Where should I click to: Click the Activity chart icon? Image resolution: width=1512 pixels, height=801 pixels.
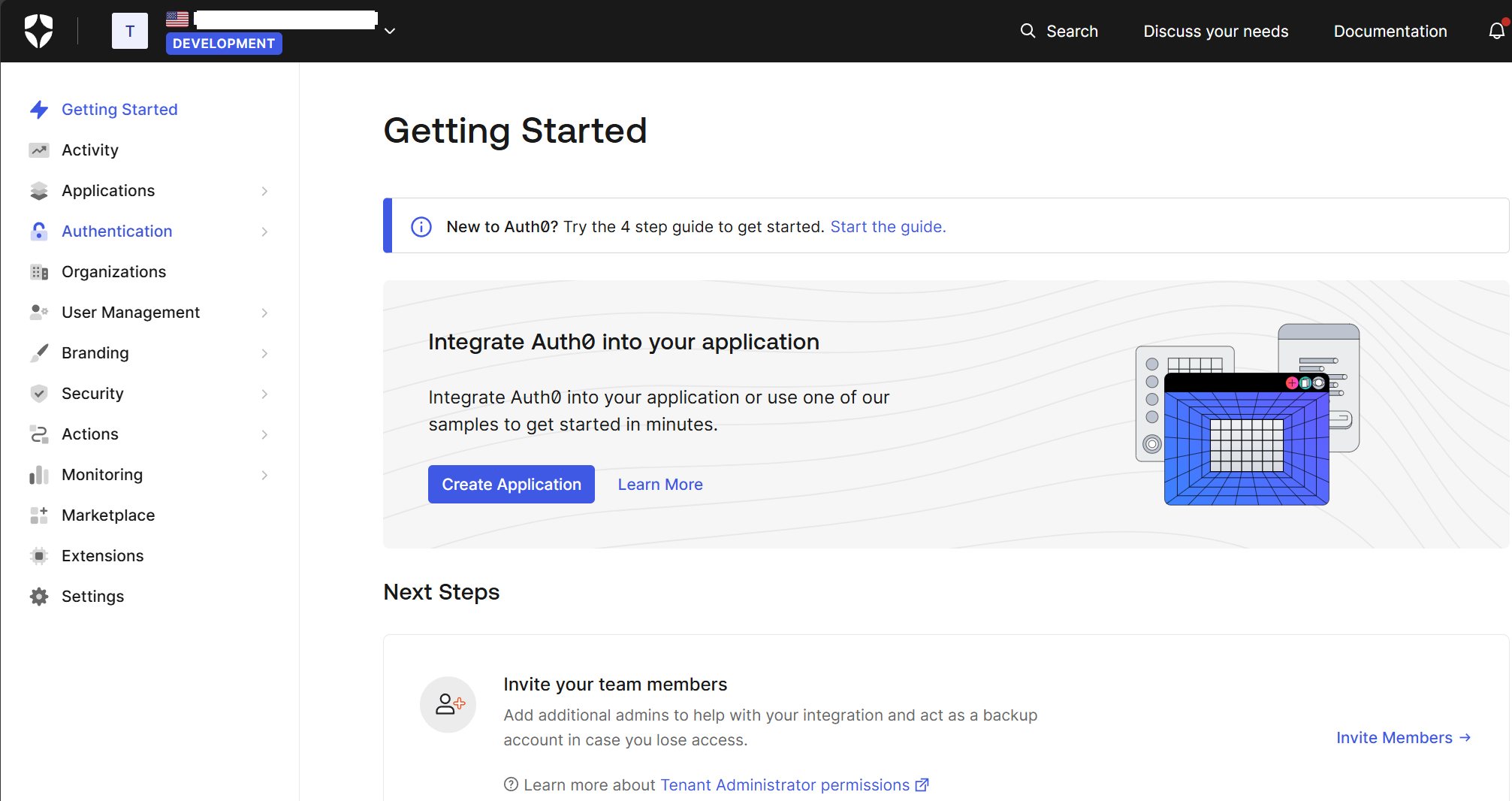39,150
